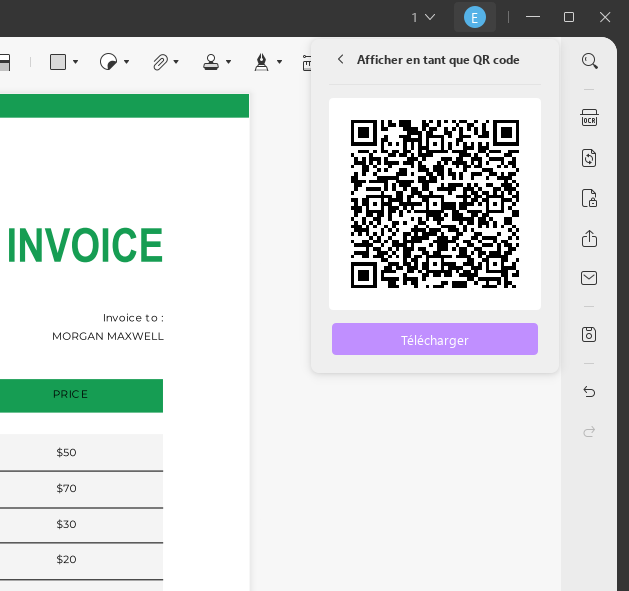Click the INVOICE heading text
The image size is (629, 591).
(x=85, y=245)
